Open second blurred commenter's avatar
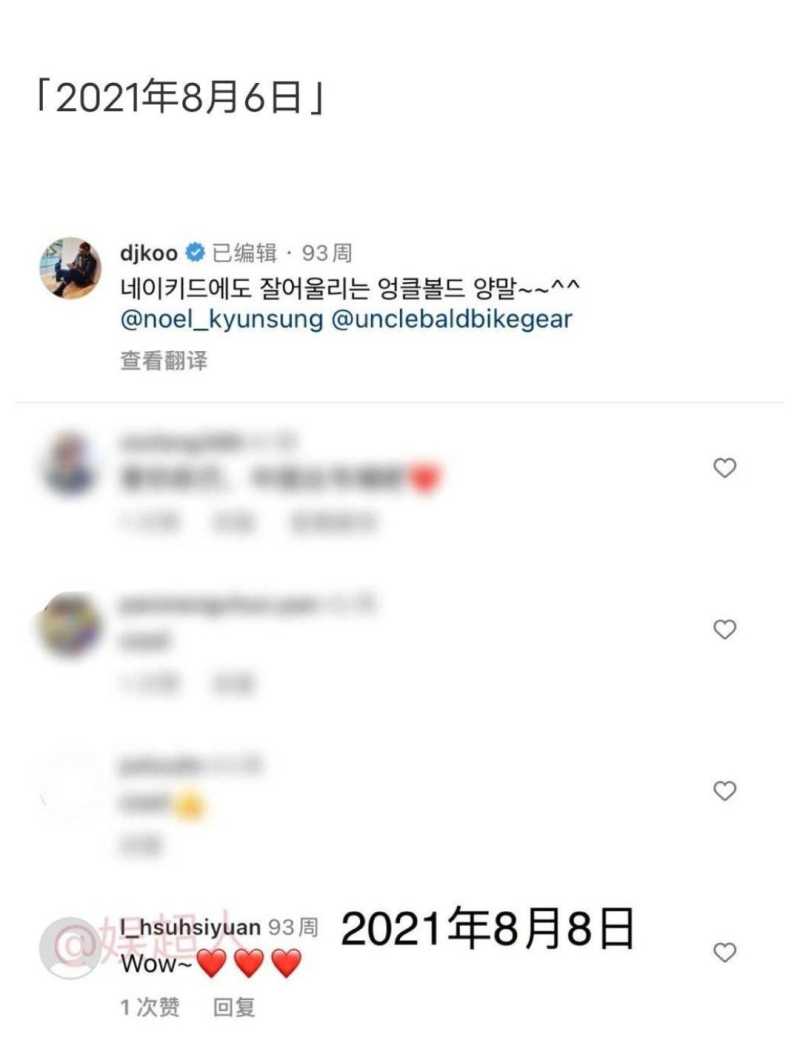This screenshot has width=800, height=1060. coord(70,625)
